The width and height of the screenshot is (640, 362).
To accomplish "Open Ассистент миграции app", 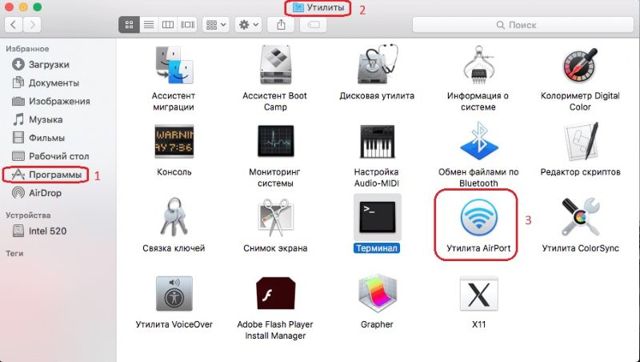I will pyautogui.click(x=174, y=65).
